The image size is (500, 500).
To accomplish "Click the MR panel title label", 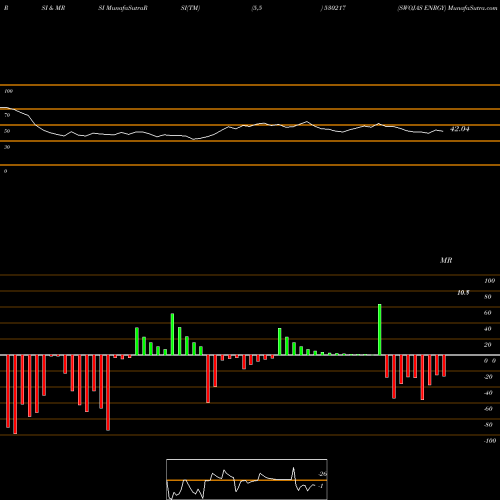I will [446, 260].
